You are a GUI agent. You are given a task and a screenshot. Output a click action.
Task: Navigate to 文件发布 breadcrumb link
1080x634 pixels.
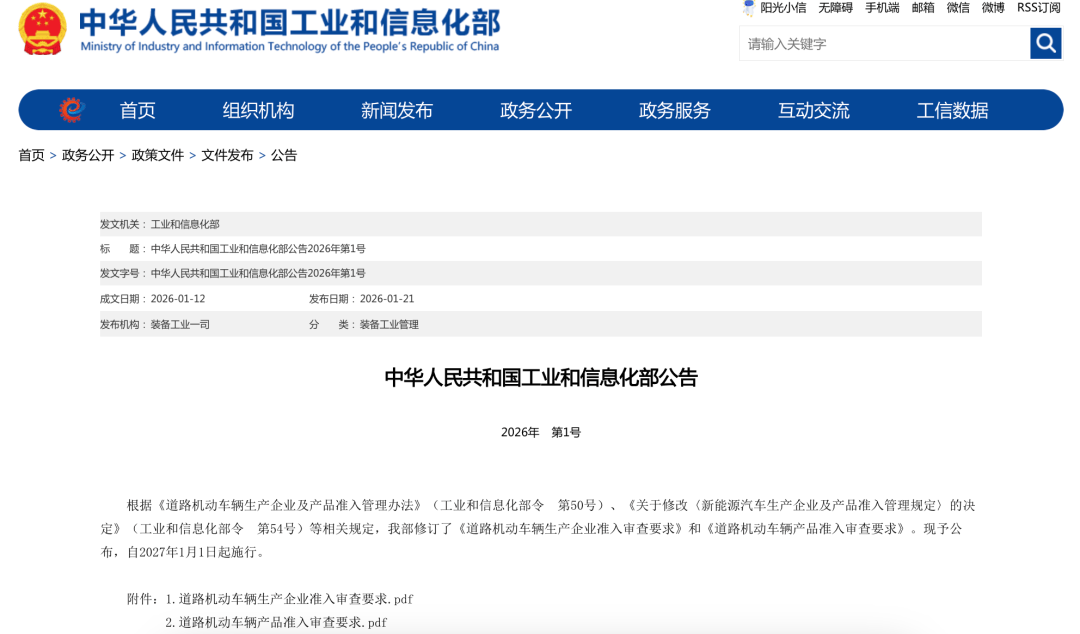pos(227,155)
